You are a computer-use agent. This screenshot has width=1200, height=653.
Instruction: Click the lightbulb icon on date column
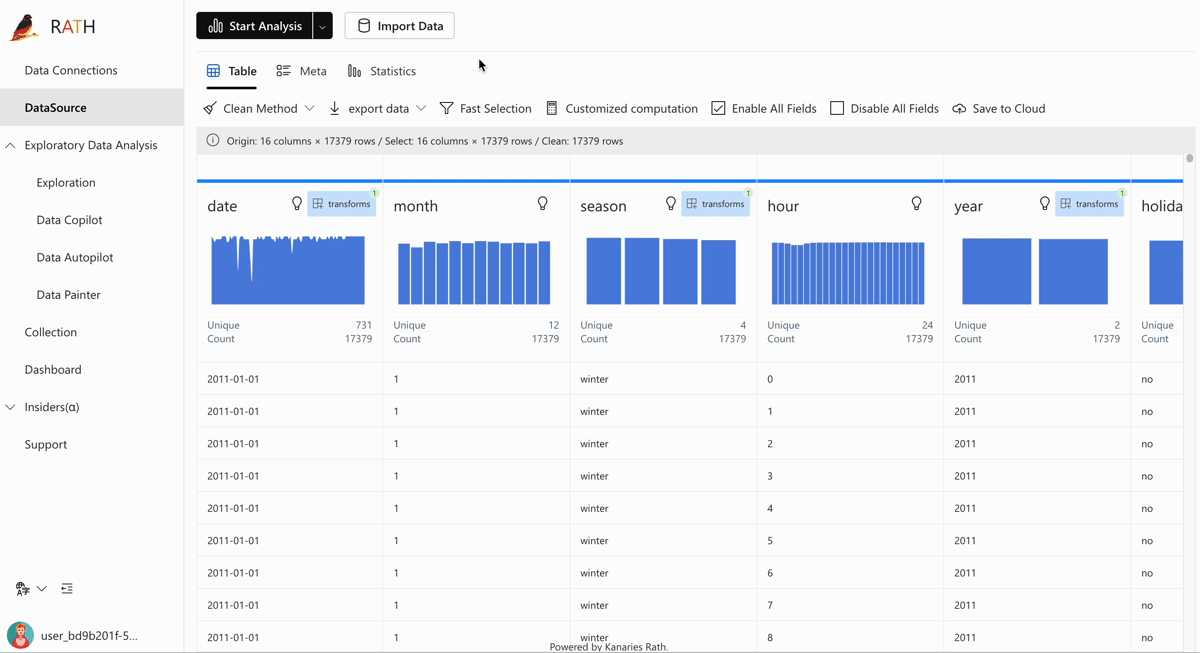(x=297, y=203)
